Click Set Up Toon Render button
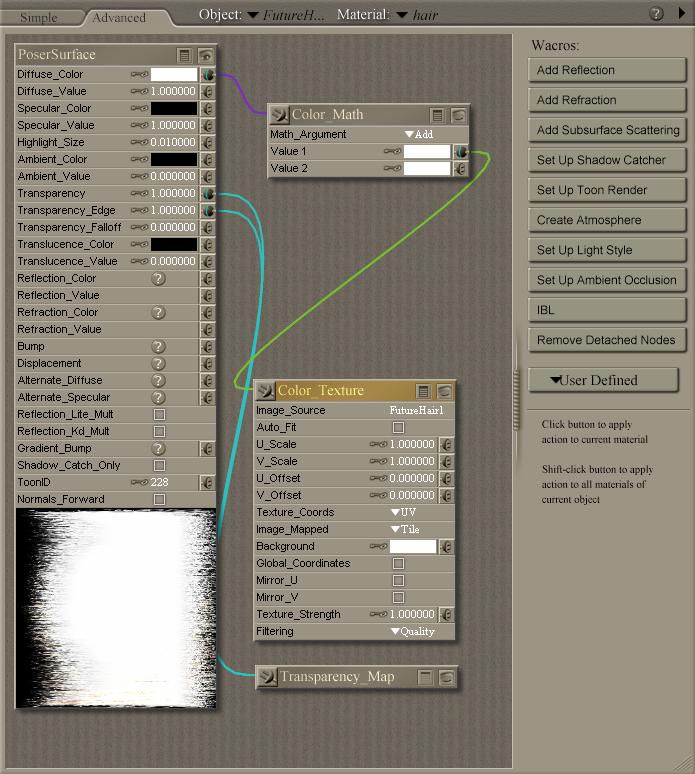The image size is (695, 774). pyautogui.click(x=607, y=190)
